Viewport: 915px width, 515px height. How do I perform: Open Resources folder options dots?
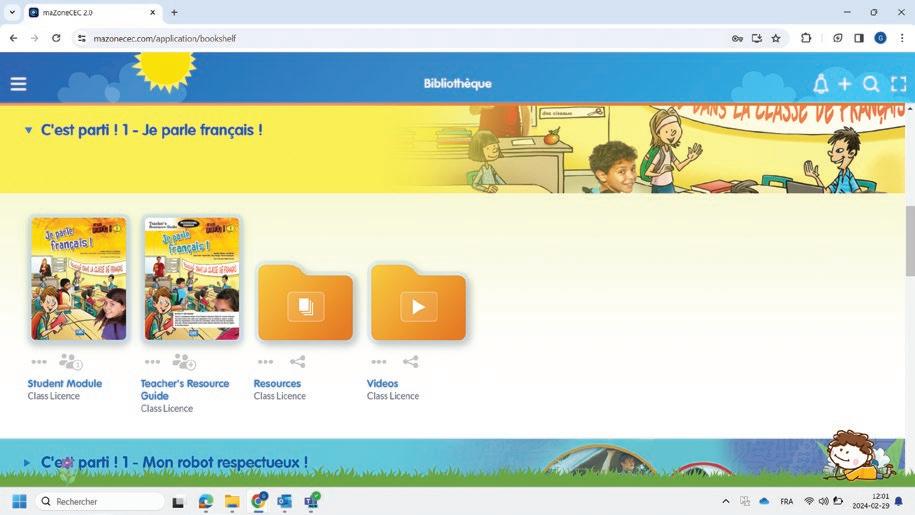point(266,362)
